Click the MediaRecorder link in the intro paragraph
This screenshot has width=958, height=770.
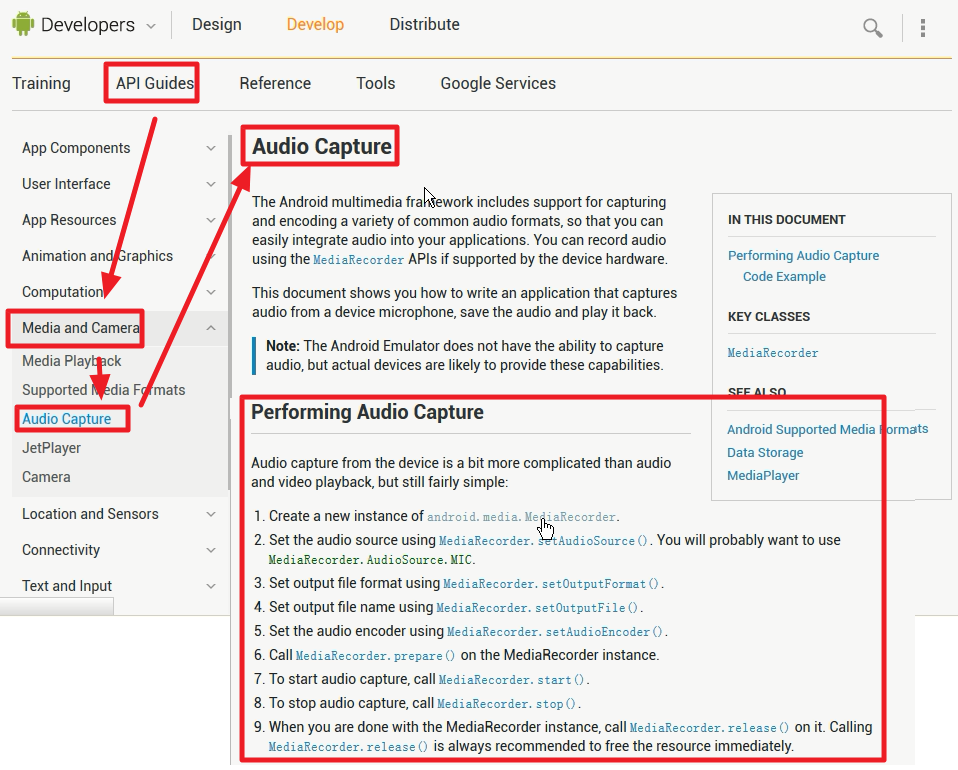359,260
